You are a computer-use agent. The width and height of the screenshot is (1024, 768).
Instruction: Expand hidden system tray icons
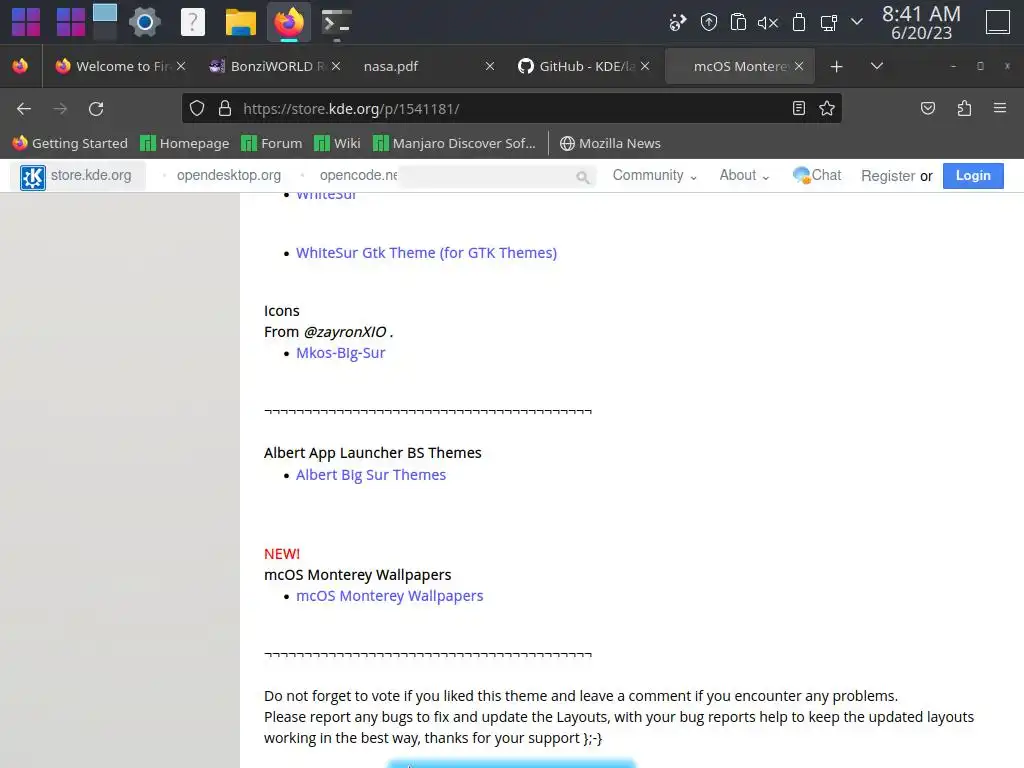(x=857, y=22)
